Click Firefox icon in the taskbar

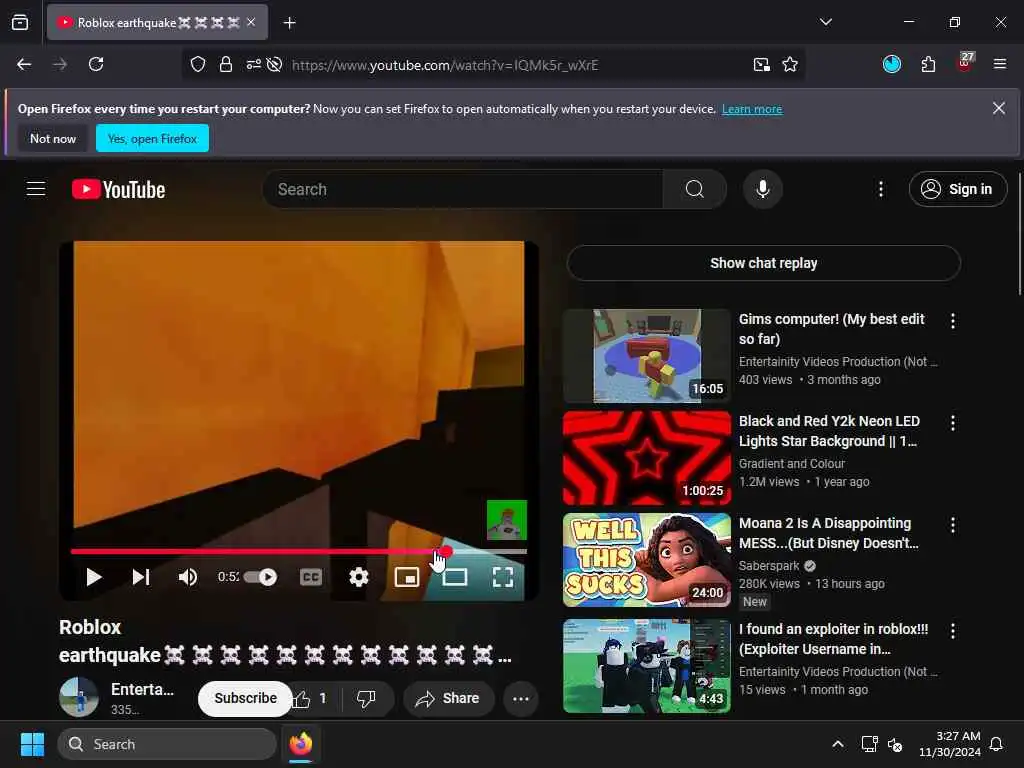tap(300, 744)
